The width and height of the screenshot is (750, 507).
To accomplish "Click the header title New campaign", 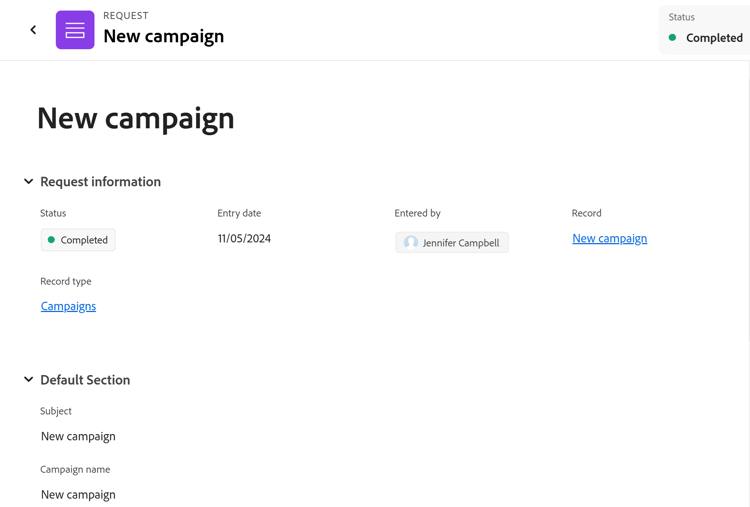I will tap(163, 37).
